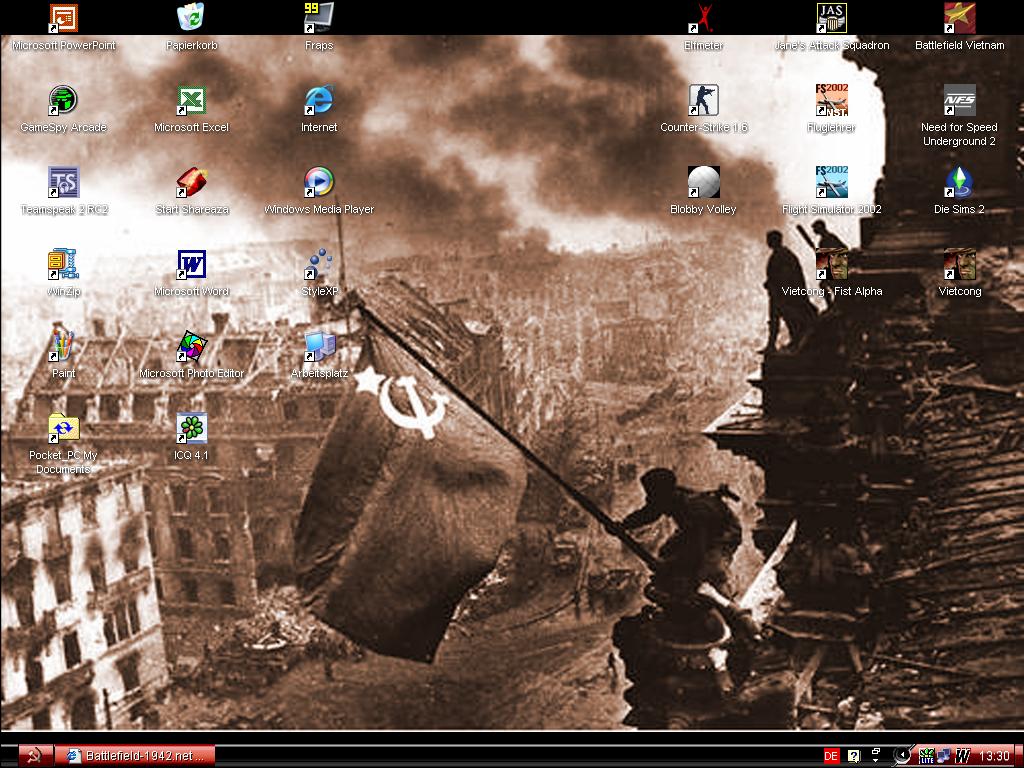Click the ICQ Lite tray icon

click(926, 756)
